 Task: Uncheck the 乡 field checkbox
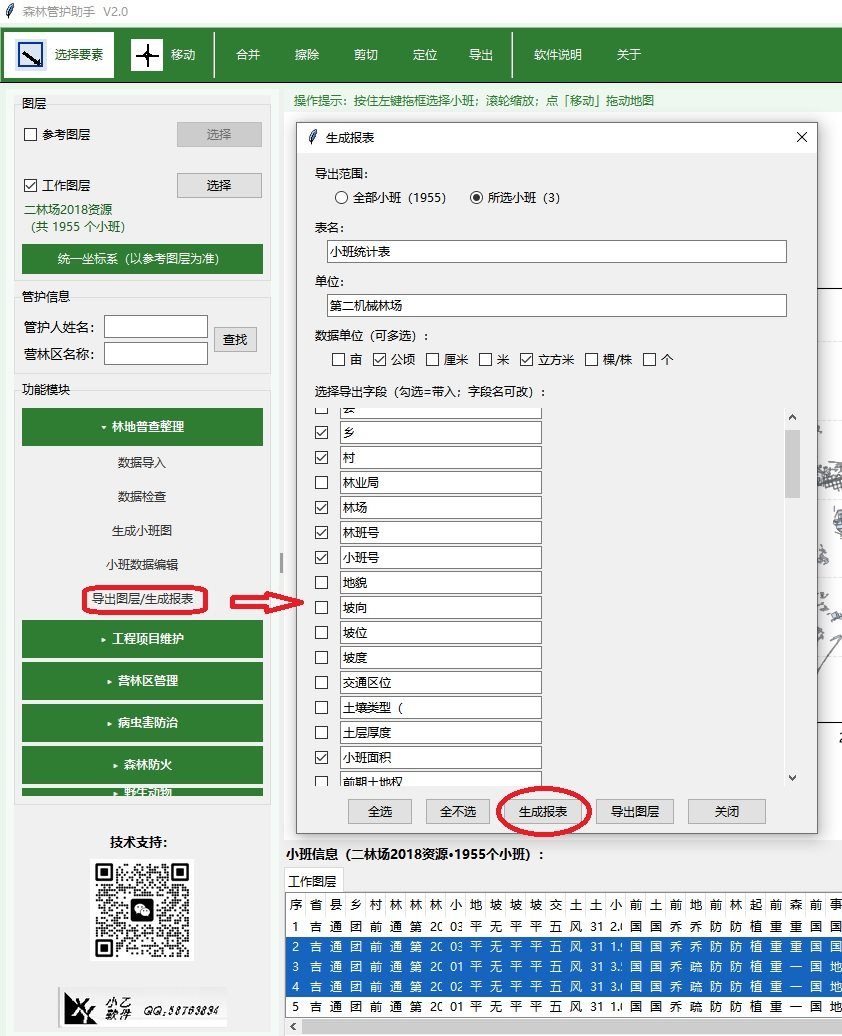pos(322,433)
